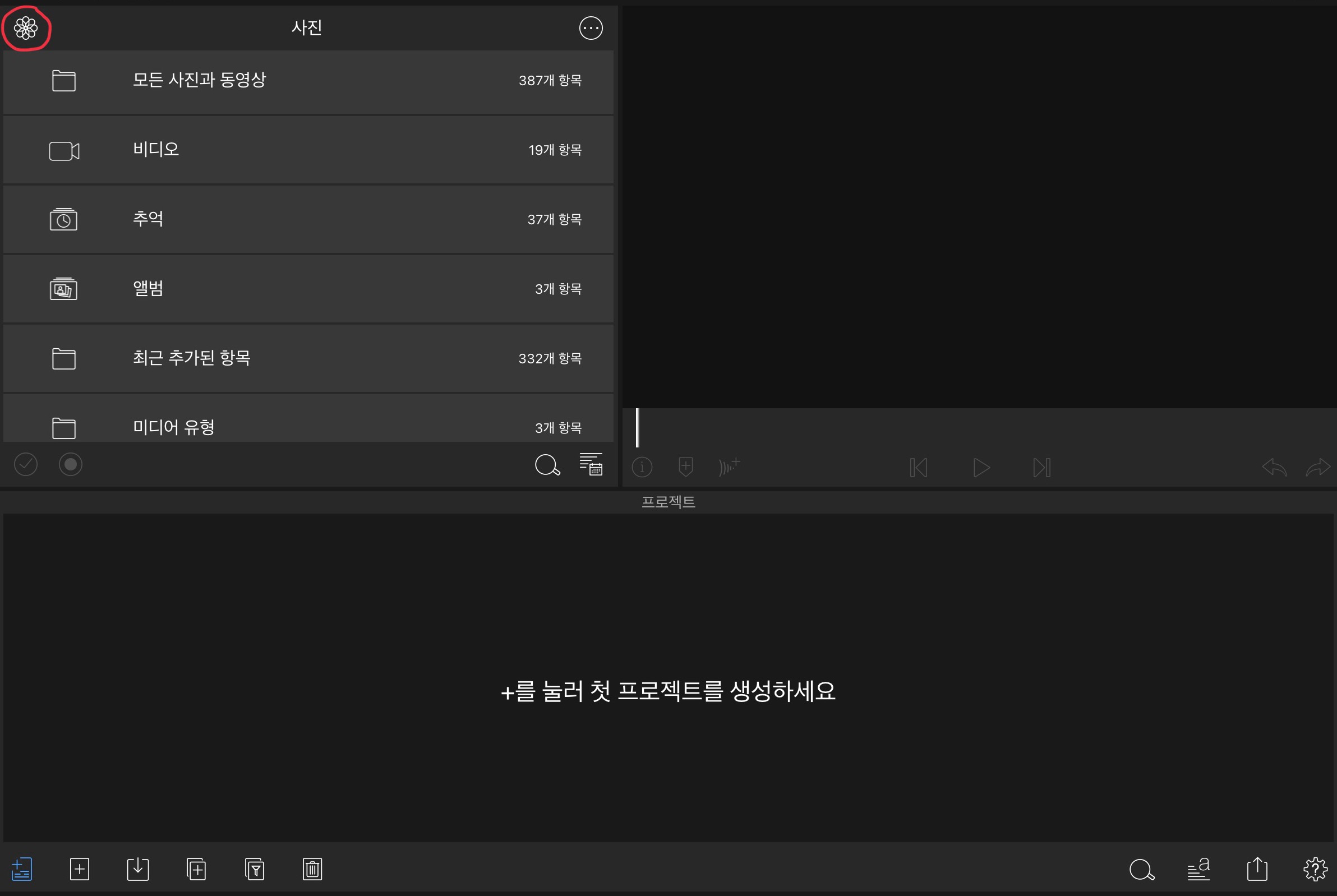The height and width of the screenshot is (896, 1337).
Task: Open the library sort and view options icon
Action: 591,465
